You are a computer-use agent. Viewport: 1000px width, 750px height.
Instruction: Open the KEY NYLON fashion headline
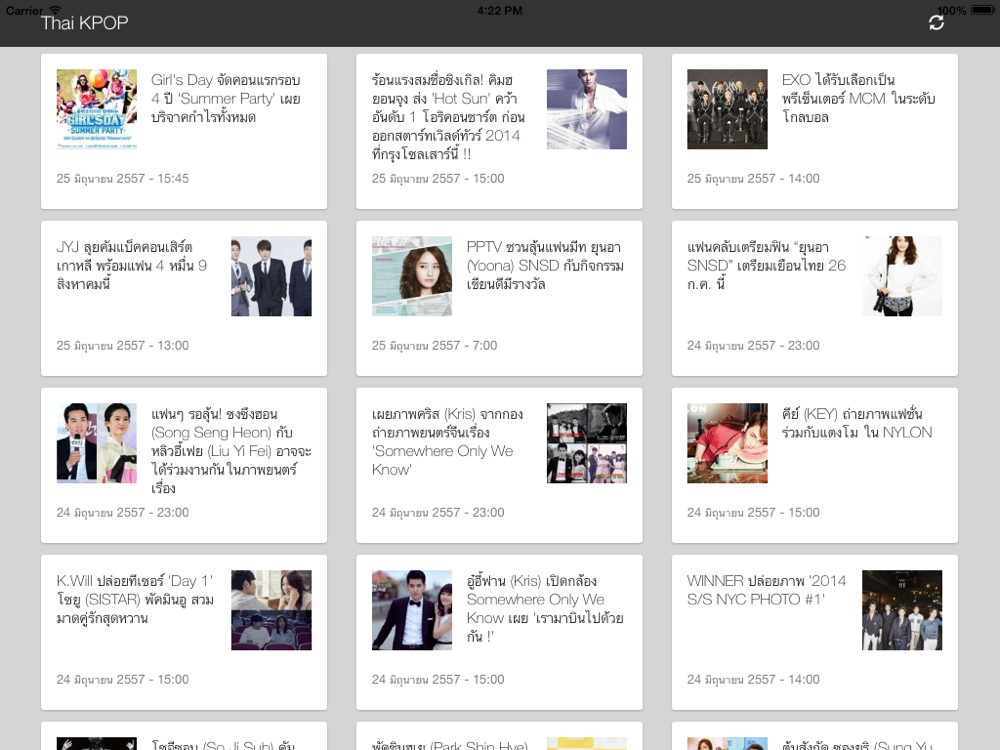point(857,423)
